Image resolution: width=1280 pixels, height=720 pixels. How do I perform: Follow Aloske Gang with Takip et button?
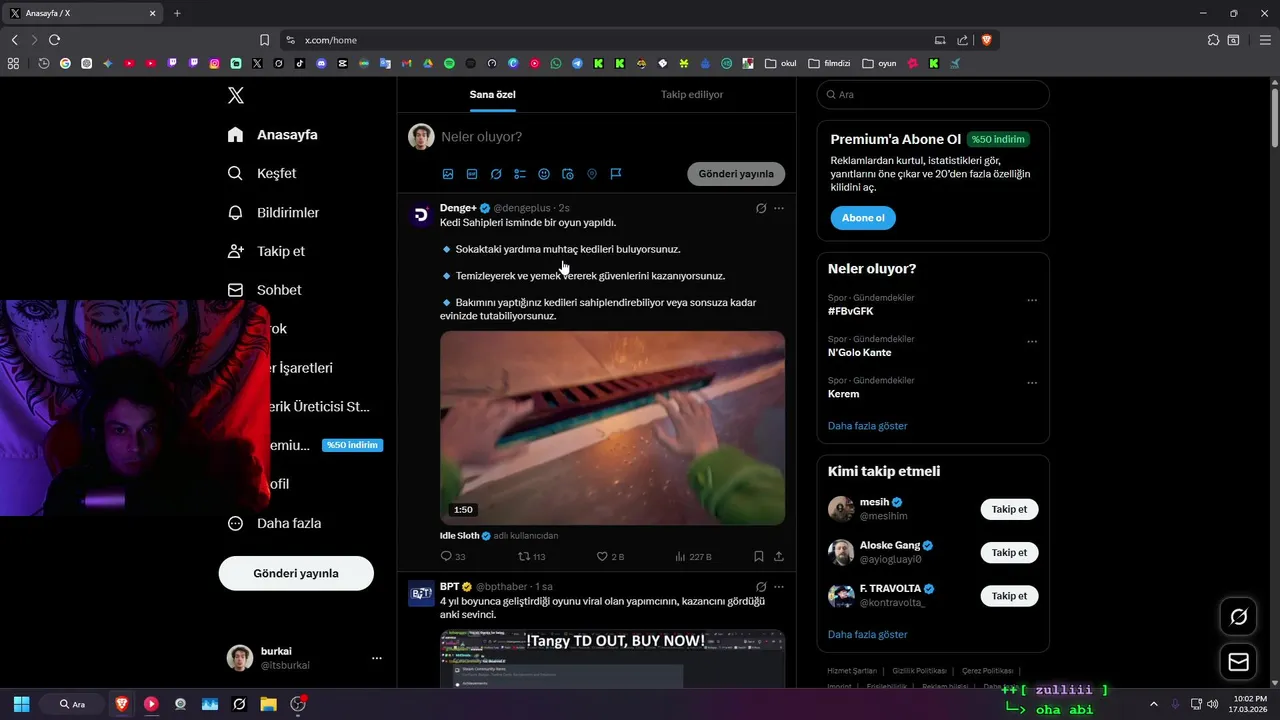tap(1009, 553)
